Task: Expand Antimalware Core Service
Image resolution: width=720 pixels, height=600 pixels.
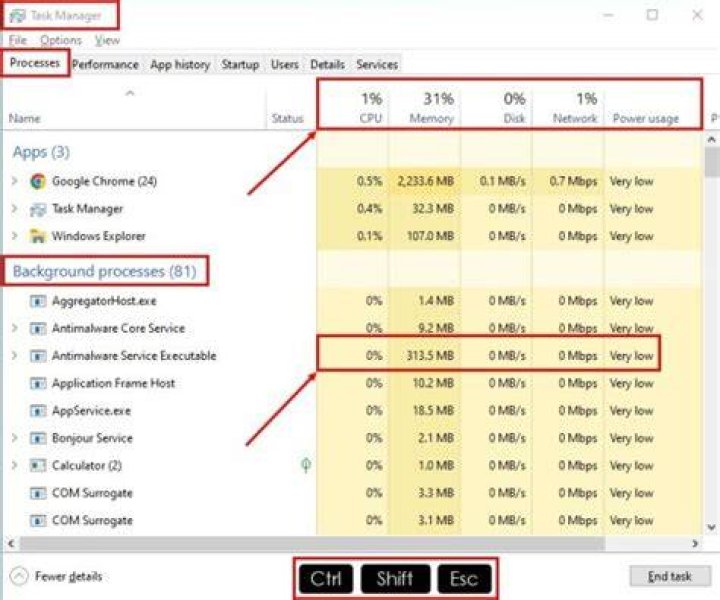Action: pos(15,329)
